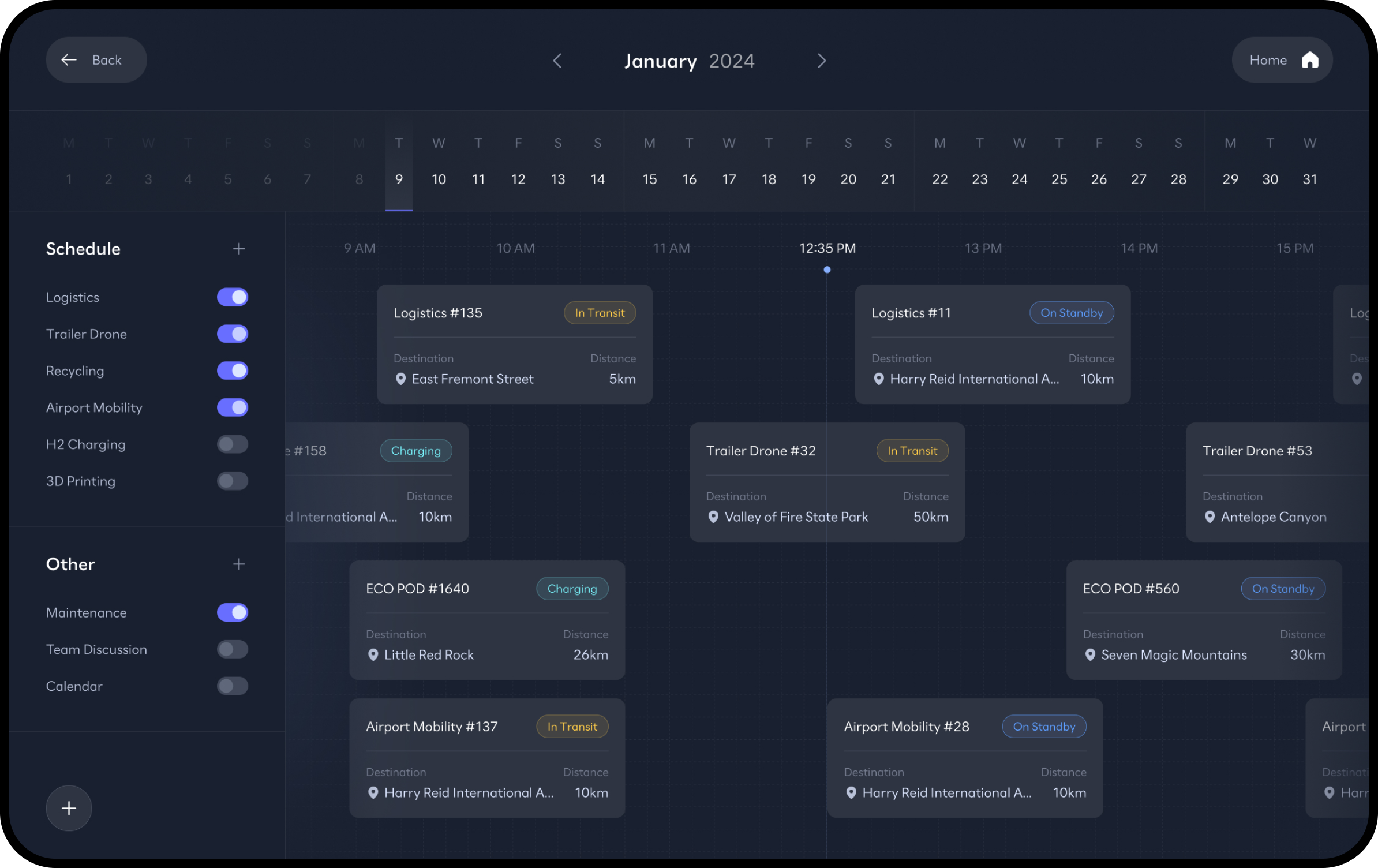
Task: Switch off the Maintenance toggle
Action: pos(233,612)
